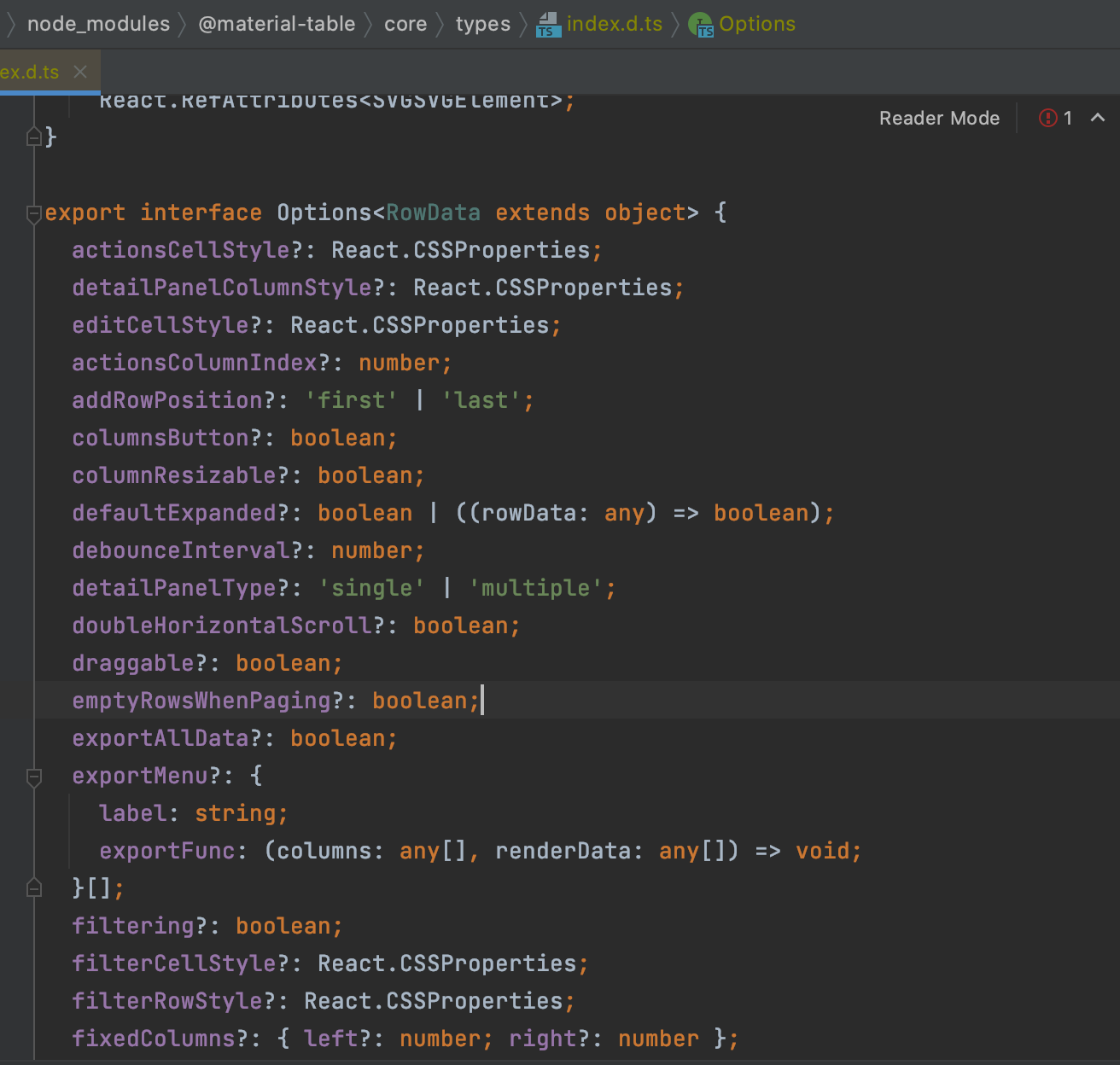Open the types breadcrumb dropdown

pyautogui.click(x=482, y=24)
